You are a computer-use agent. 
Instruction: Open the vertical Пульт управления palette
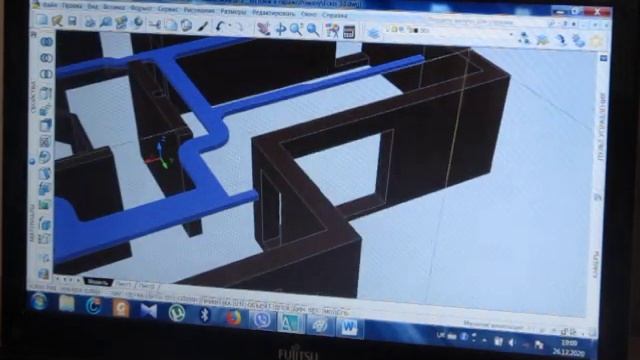click(x=602, y=127)
